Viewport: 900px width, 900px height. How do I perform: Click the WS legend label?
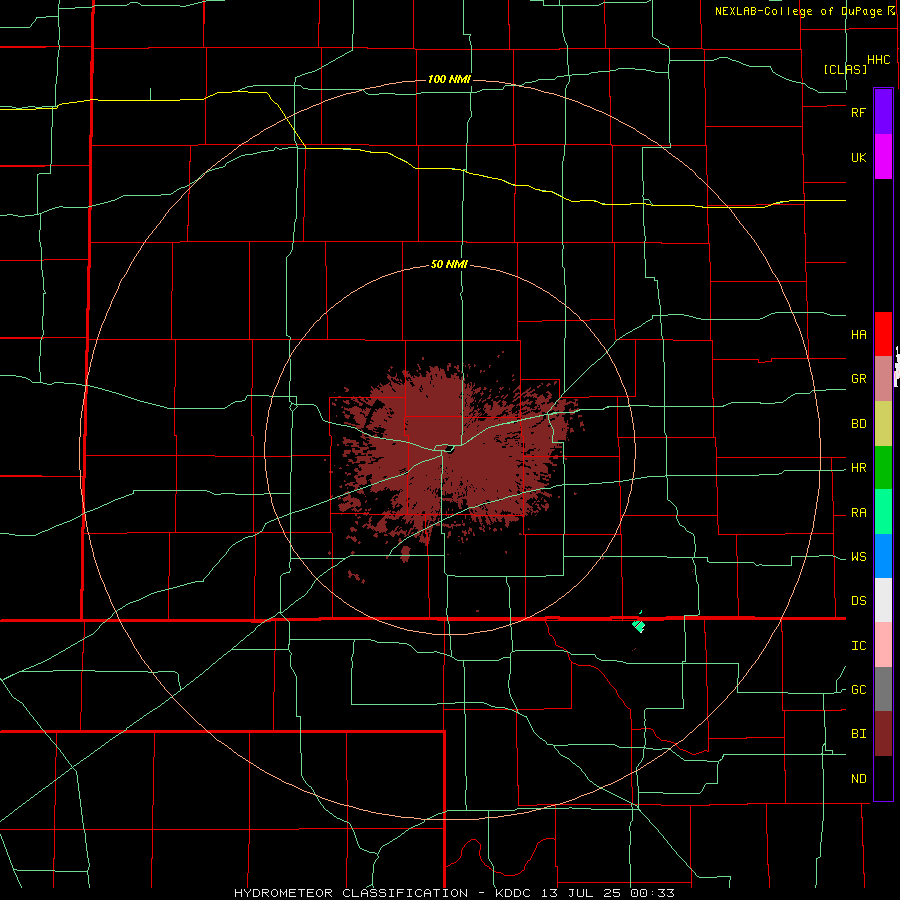point(858,557)
